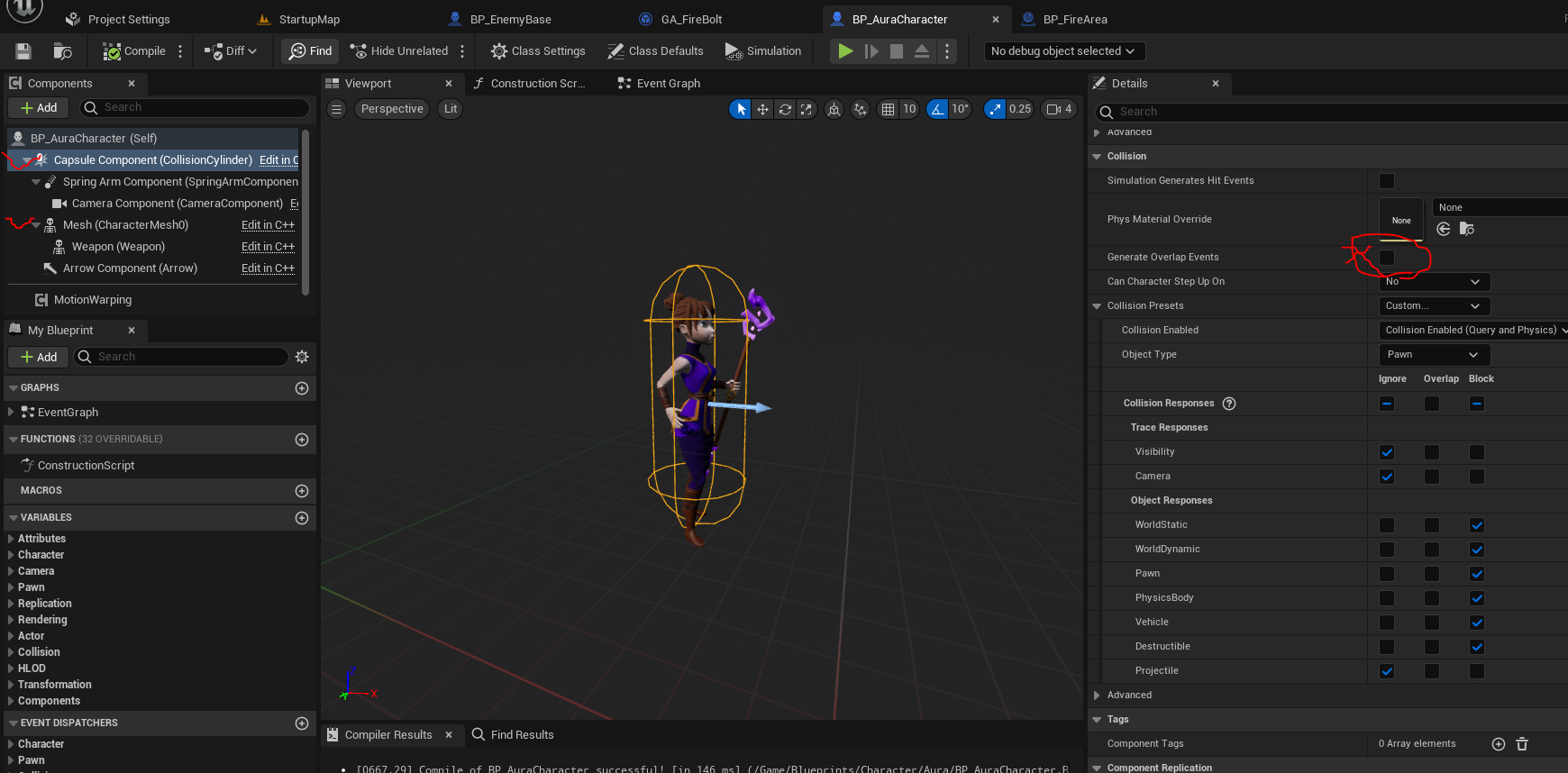Switch to the GA_FireBolt tab

coord(691,19)
